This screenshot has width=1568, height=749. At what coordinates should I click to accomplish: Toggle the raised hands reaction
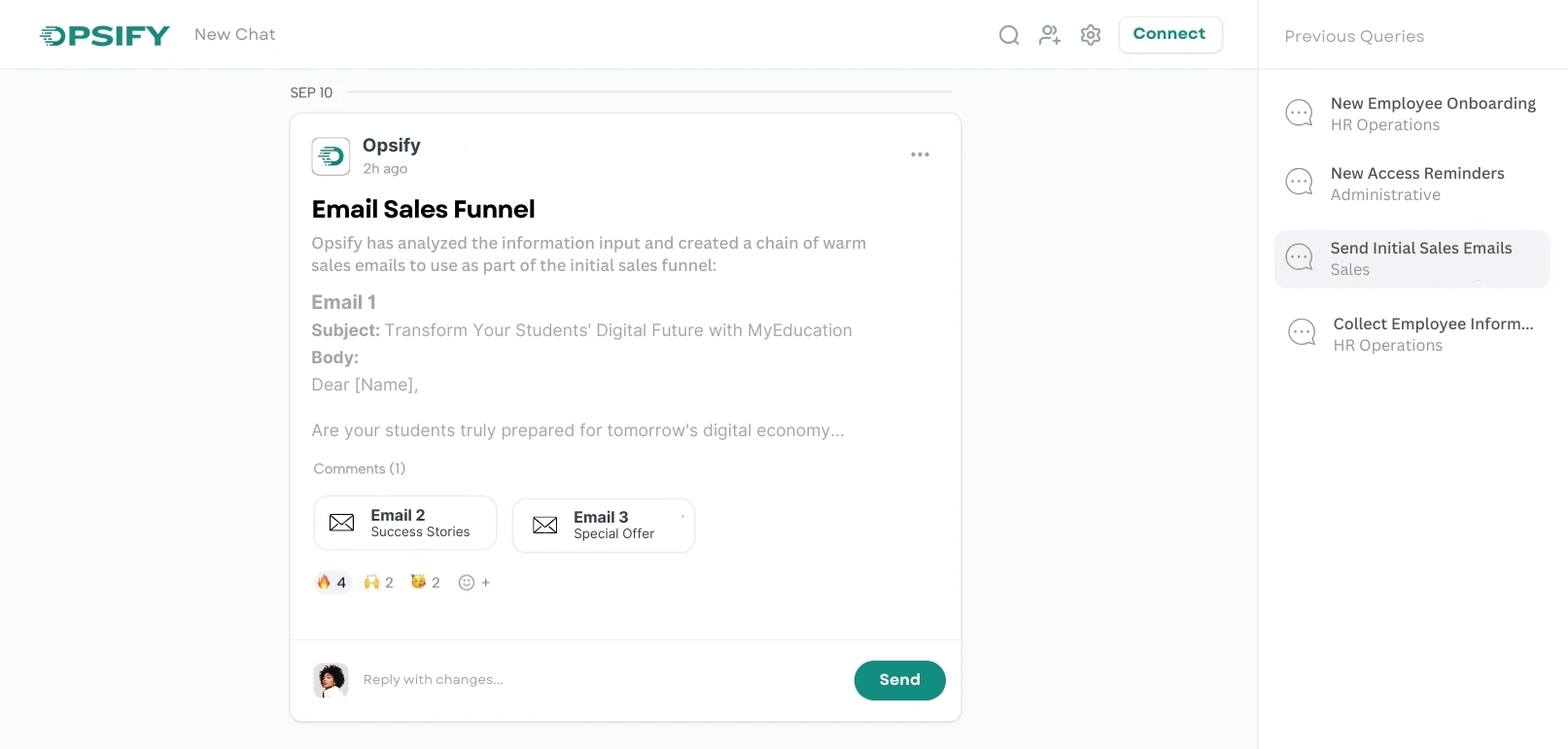tap(378, 583)
